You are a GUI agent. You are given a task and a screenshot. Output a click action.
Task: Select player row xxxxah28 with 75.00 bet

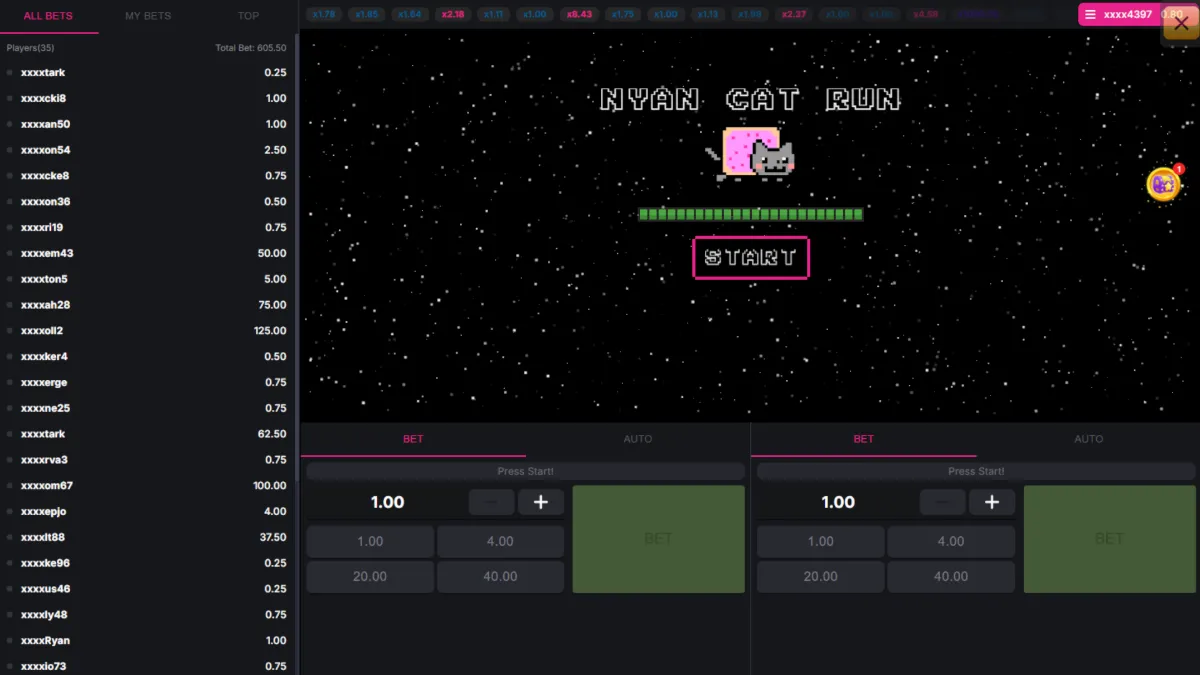coord(147,305)
